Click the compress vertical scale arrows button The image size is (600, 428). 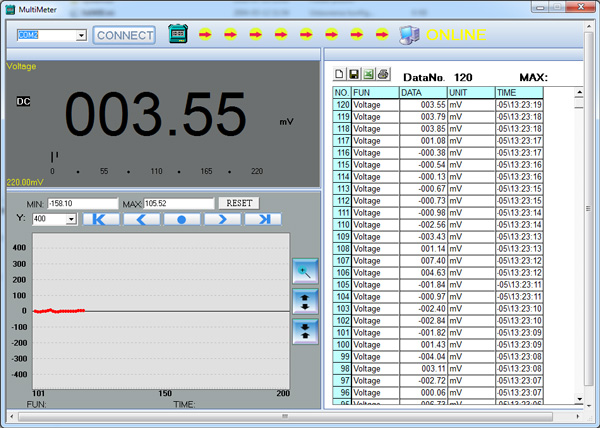304,330
